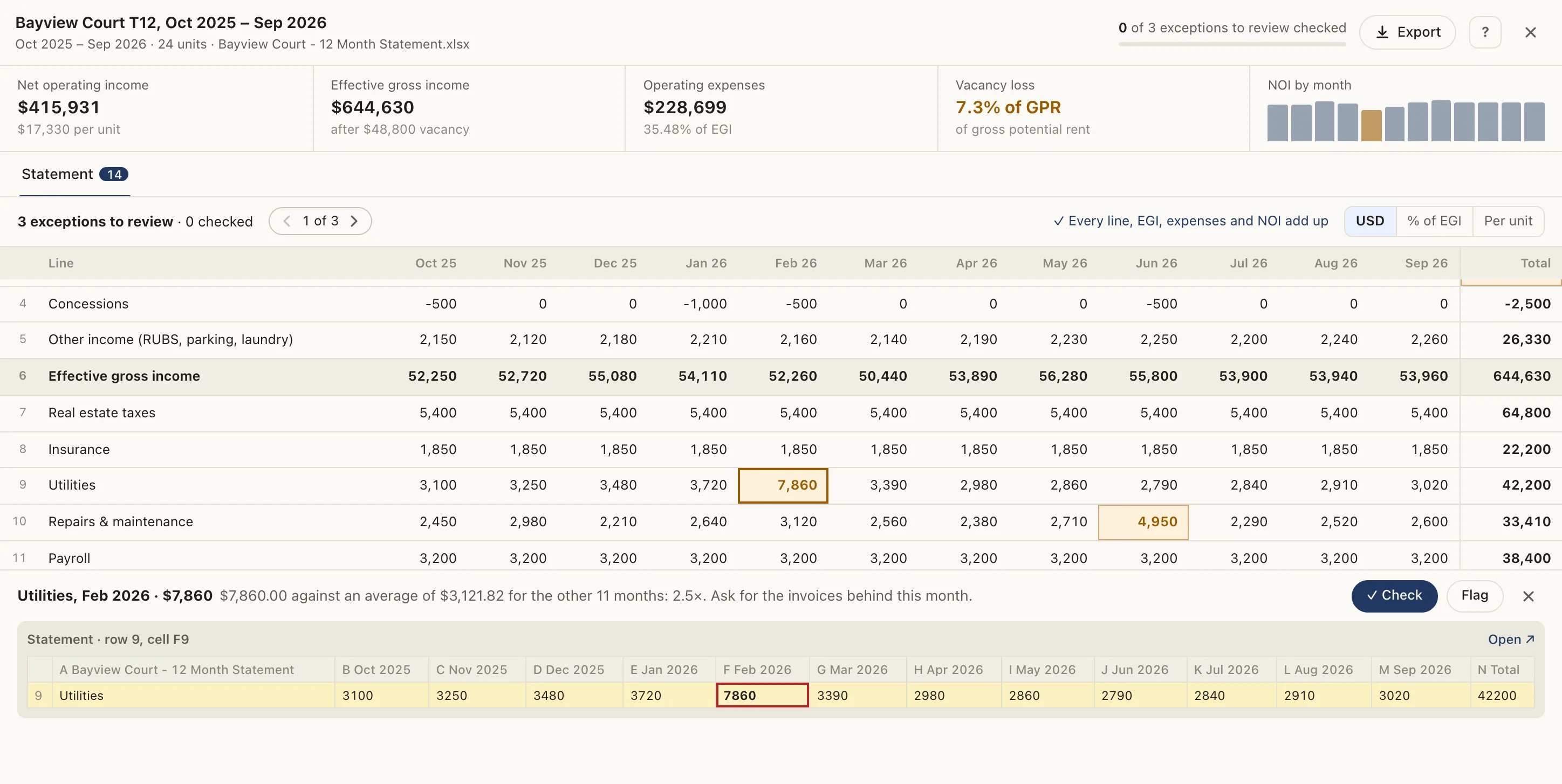
Task: Open the source spreadsheet via Open link
Action: [x=1510, y=639]
